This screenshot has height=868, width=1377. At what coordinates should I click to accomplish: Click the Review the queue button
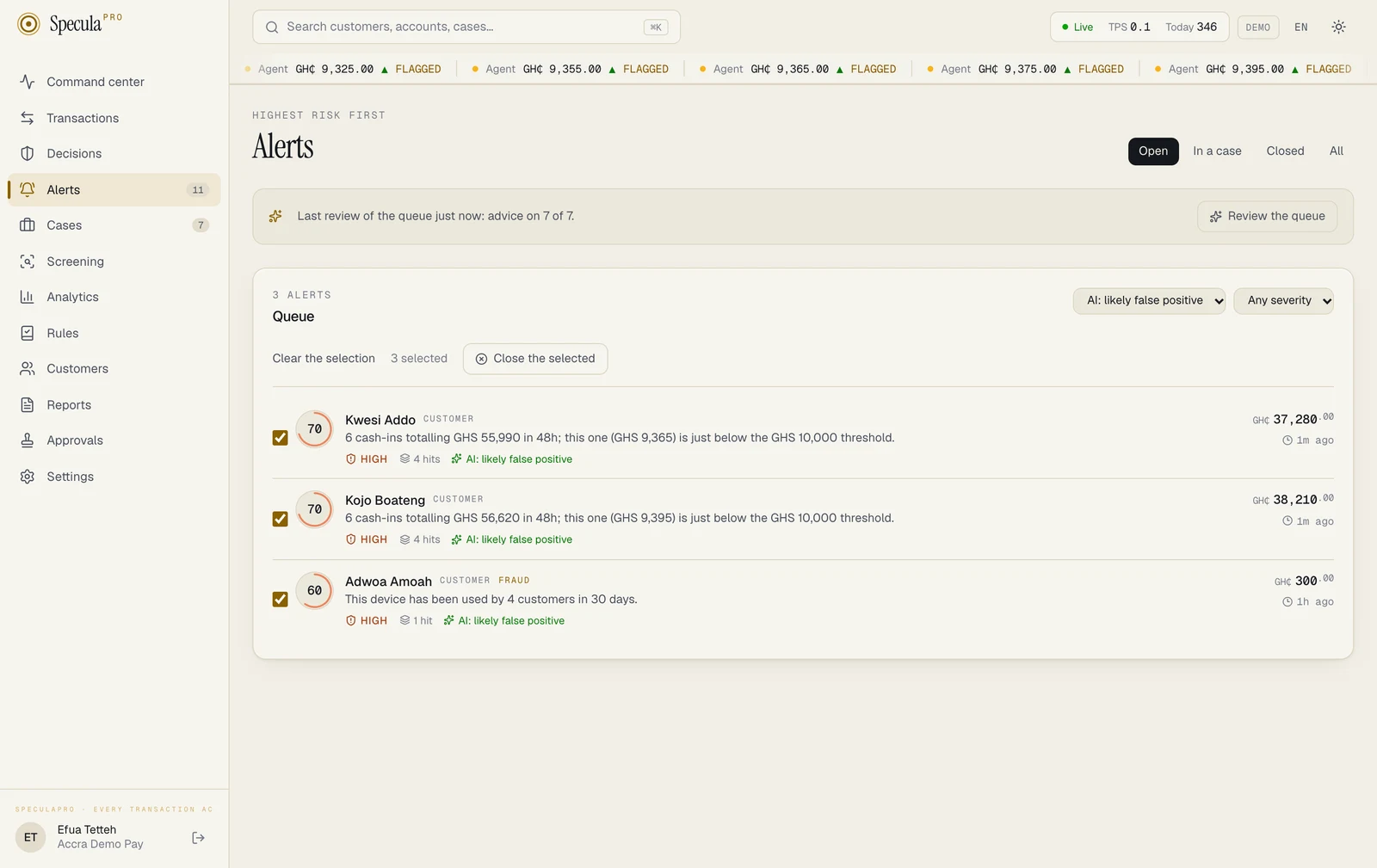[1267, 217]
